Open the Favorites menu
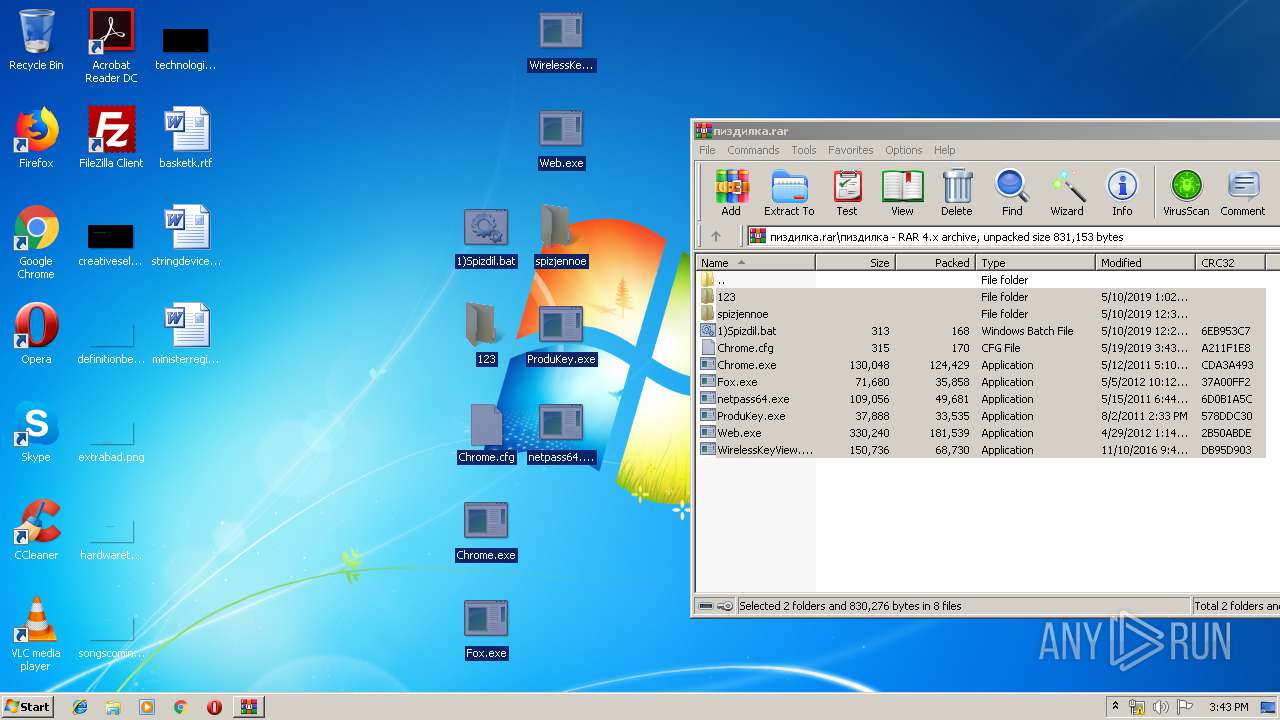This screenshot has width=1280, height=720. (850, 150)
